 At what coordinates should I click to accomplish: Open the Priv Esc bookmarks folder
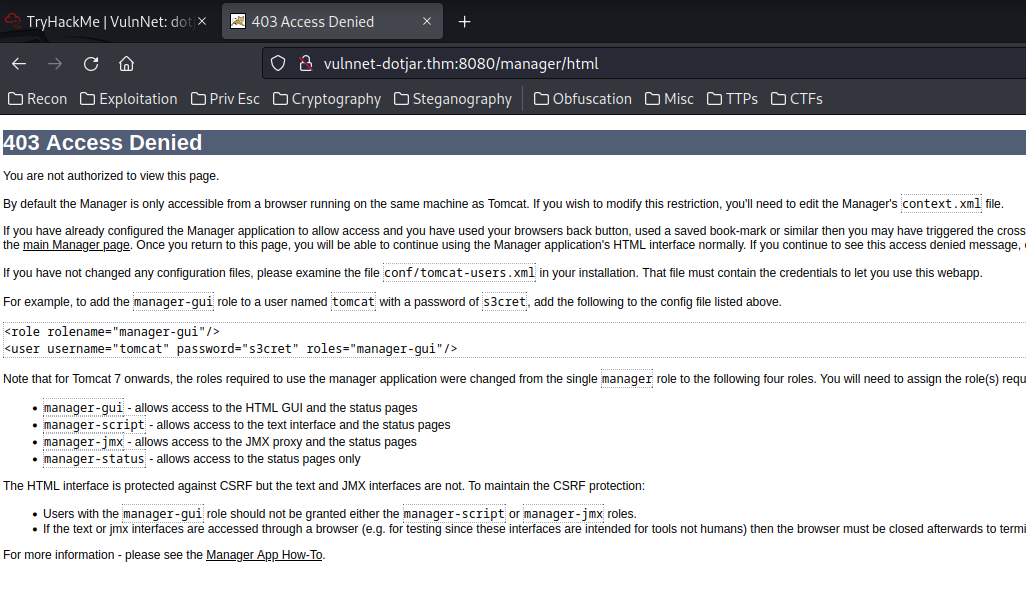click(225, 99)
